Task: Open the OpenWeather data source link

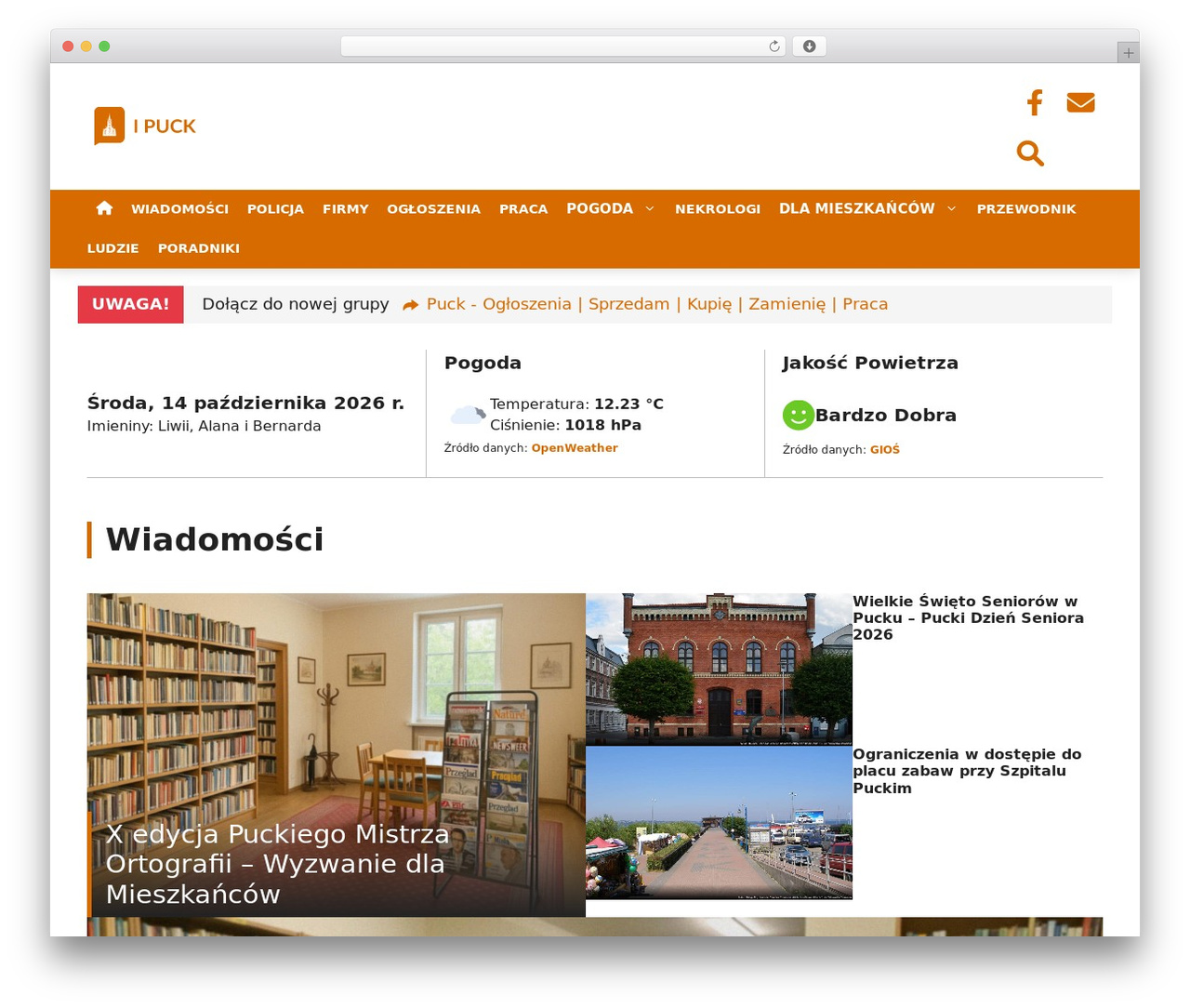Action: pyautogui.click(x=575, y=448)
